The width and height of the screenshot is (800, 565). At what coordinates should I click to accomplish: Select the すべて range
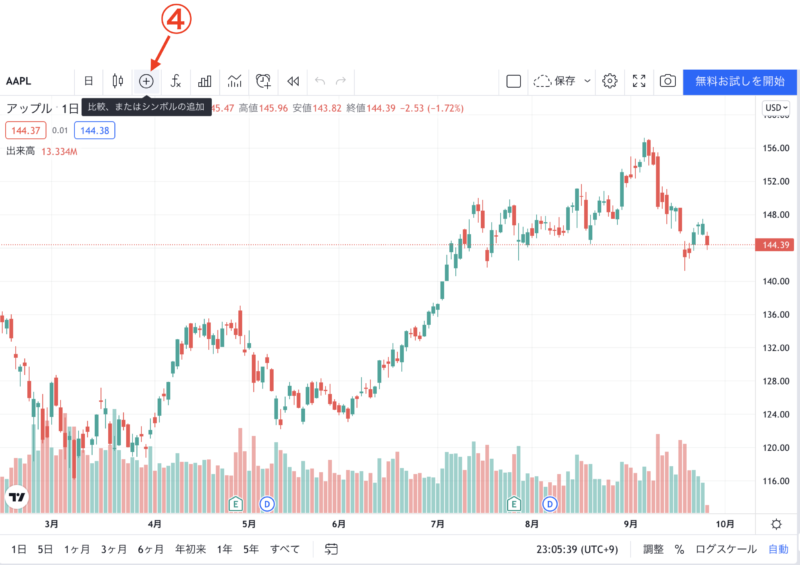pos(285,550)
